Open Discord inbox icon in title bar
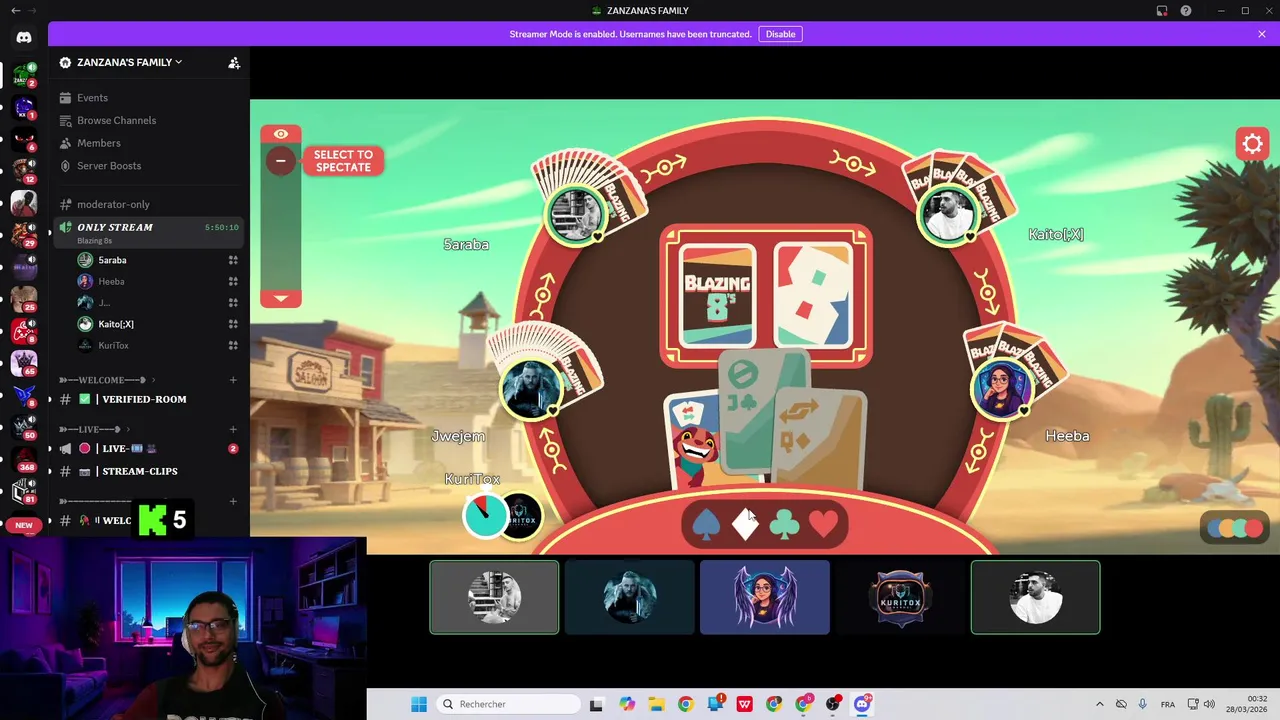The width and height of the screenshot is (1280, 720). coord(1162,11)
